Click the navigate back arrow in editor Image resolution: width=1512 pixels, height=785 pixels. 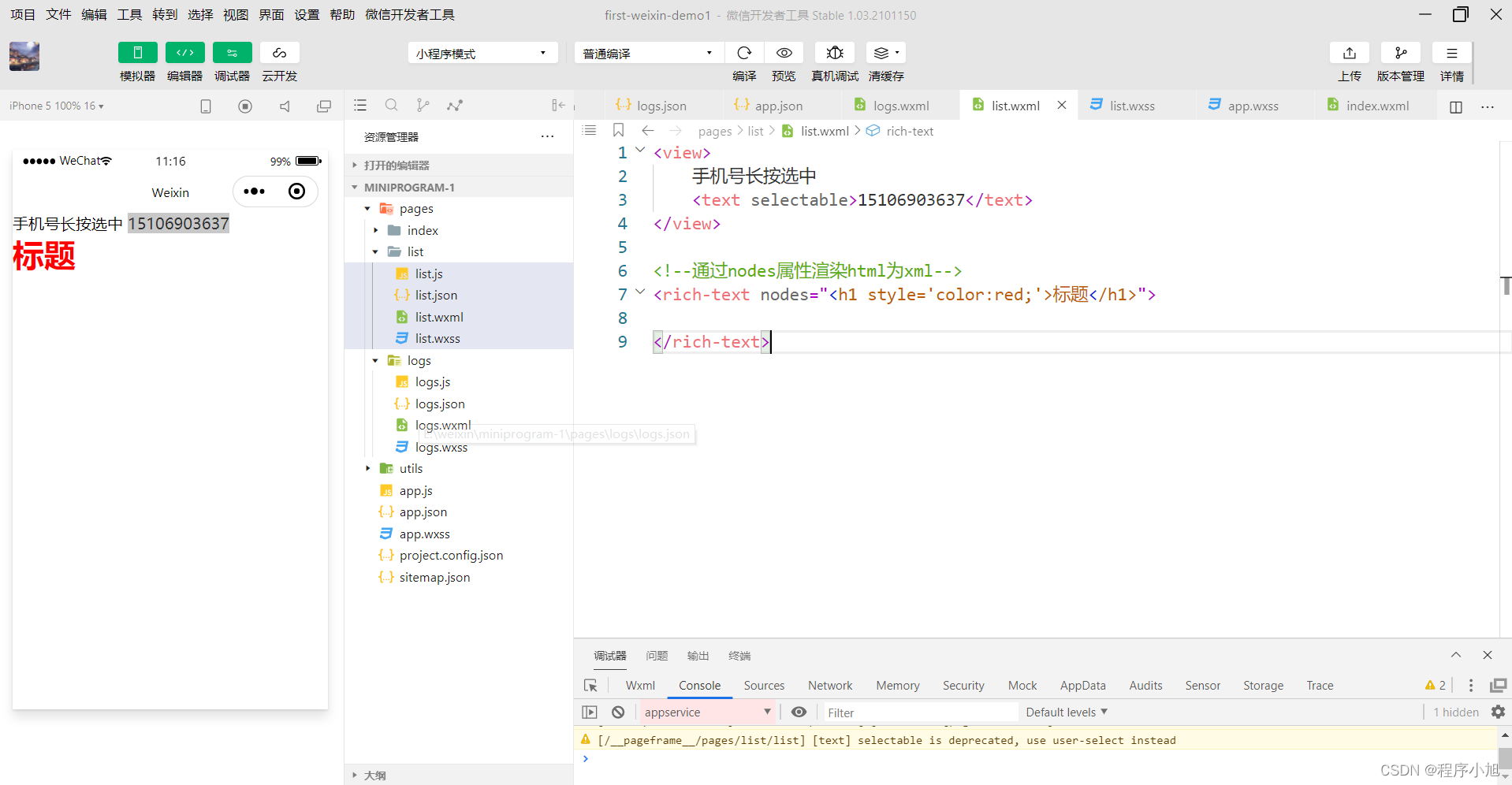coord(648,130)
